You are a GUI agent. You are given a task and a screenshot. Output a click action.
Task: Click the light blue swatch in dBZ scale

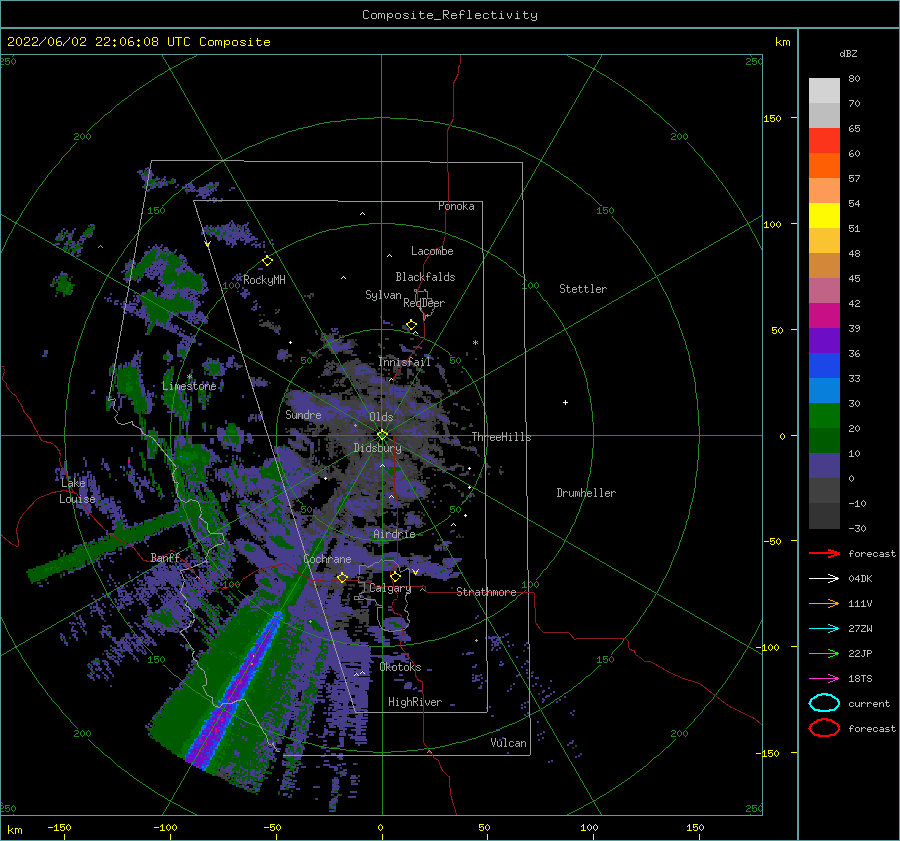pos(824,390)
